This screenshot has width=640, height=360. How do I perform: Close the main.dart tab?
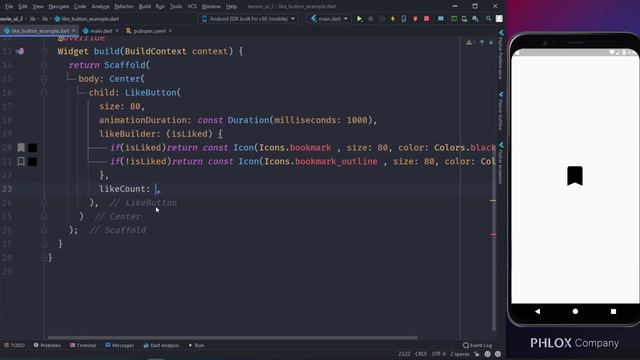(117, 31)
